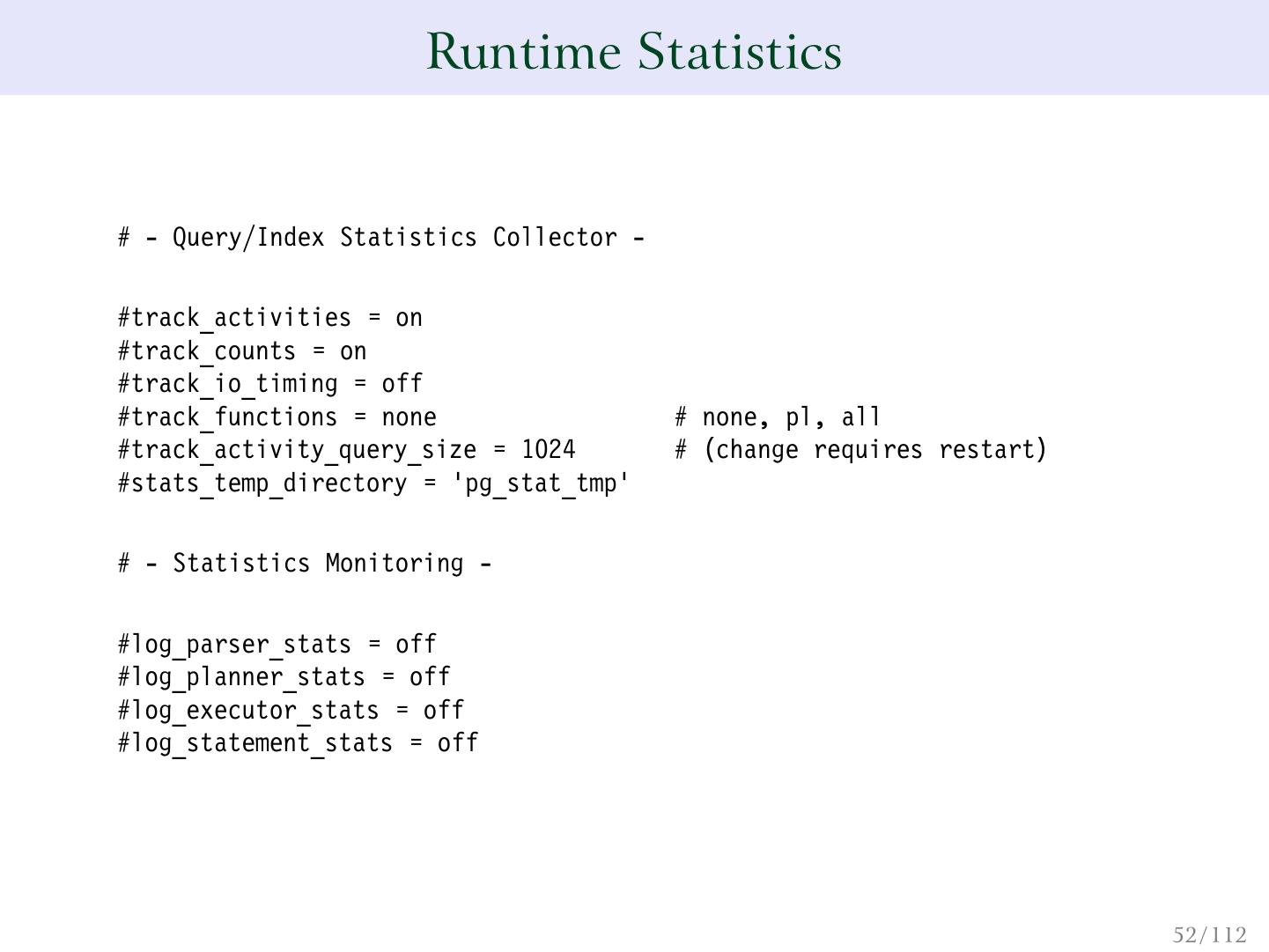Click the 'off' value of track_io_timing
Viewport: 1269px width, 952px height.
coord(402,384)
